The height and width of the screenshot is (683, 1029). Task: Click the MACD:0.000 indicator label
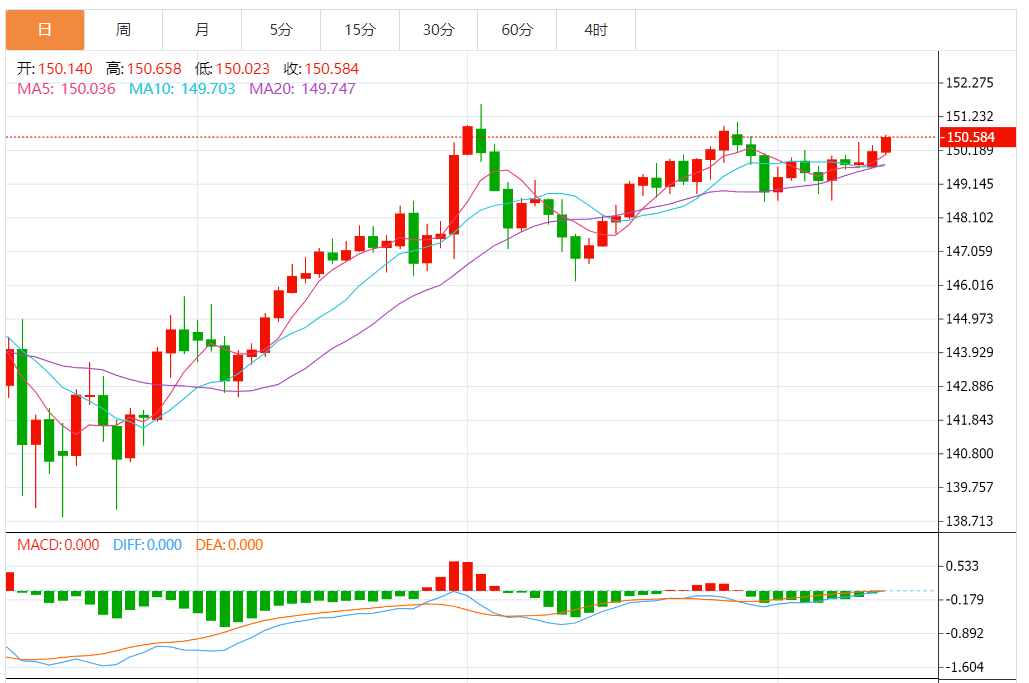(x=58, y=545)
